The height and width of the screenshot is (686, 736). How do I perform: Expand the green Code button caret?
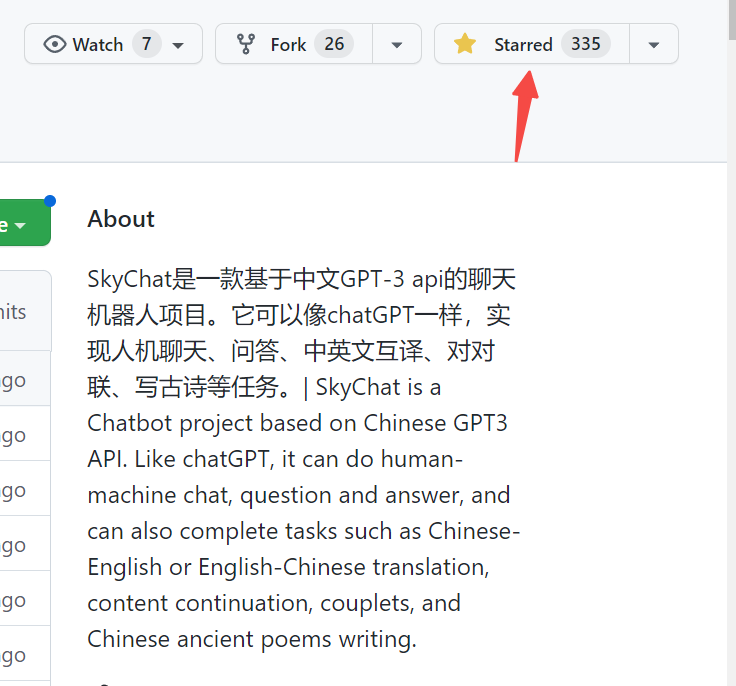[19, 226]
